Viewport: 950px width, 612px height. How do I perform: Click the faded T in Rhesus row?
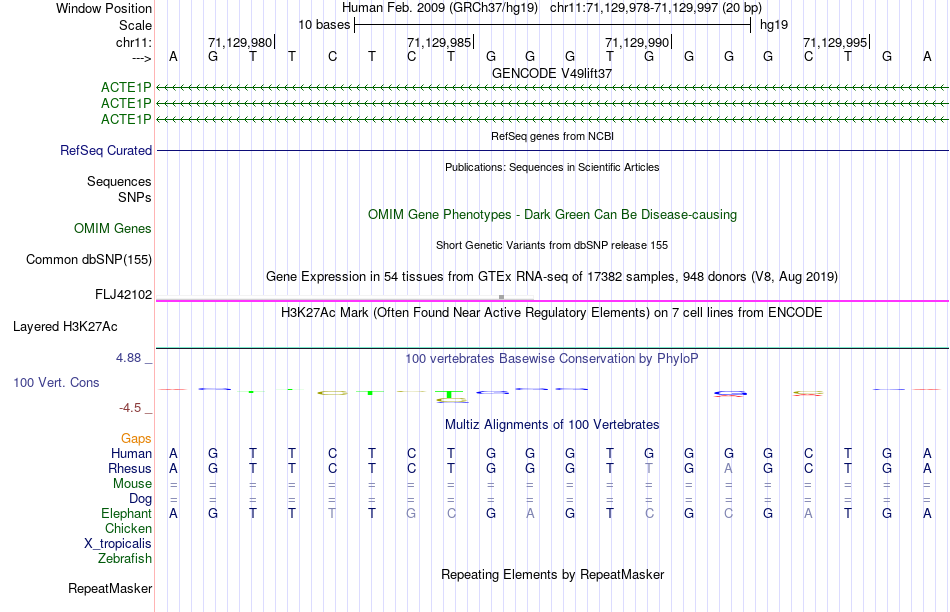click(649, 468)
